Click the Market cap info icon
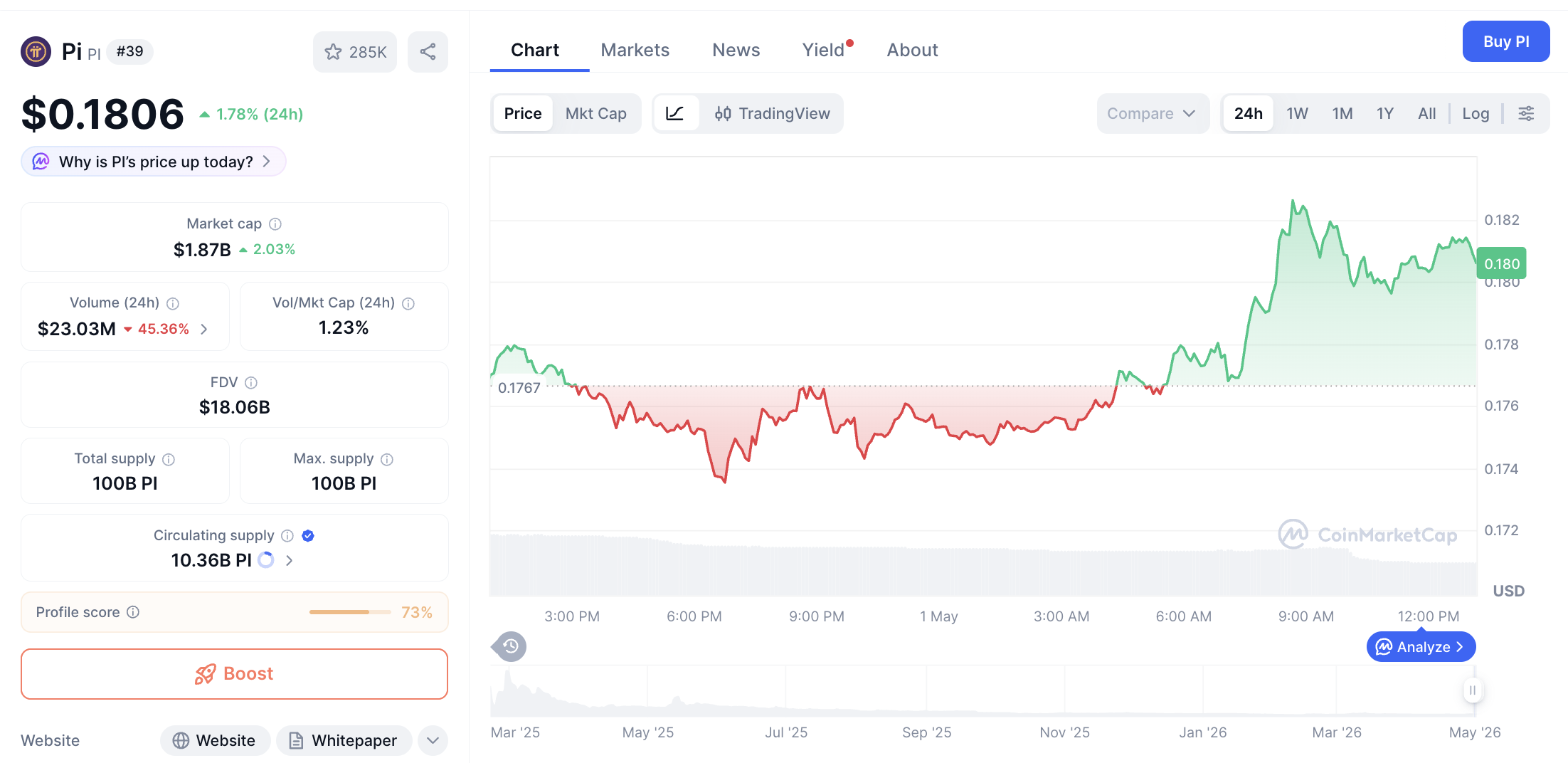The width and height of the screenshot is (1568, 763). 275,224
